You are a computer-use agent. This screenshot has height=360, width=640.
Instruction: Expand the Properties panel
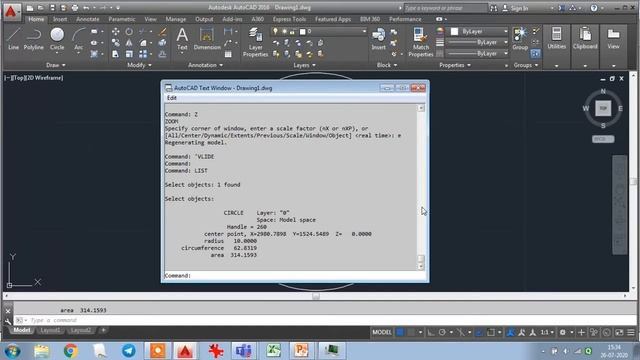(x=455, y=65)
